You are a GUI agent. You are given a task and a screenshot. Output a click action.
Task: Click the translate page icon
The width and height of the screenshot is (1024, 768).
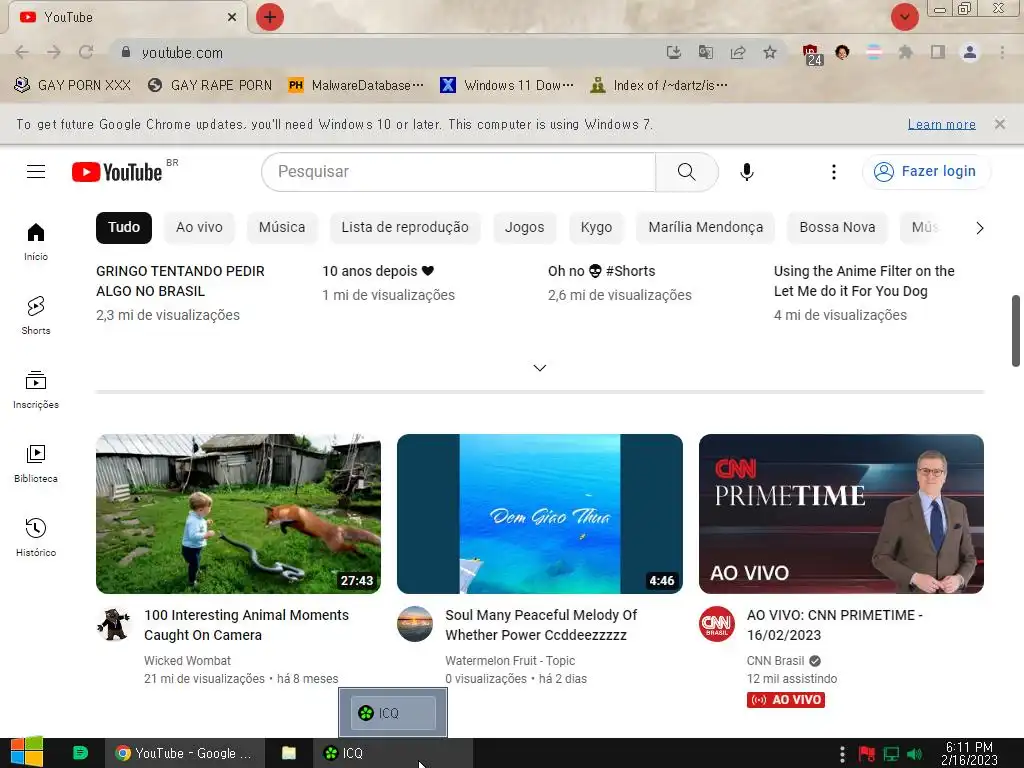pos(705,52)
